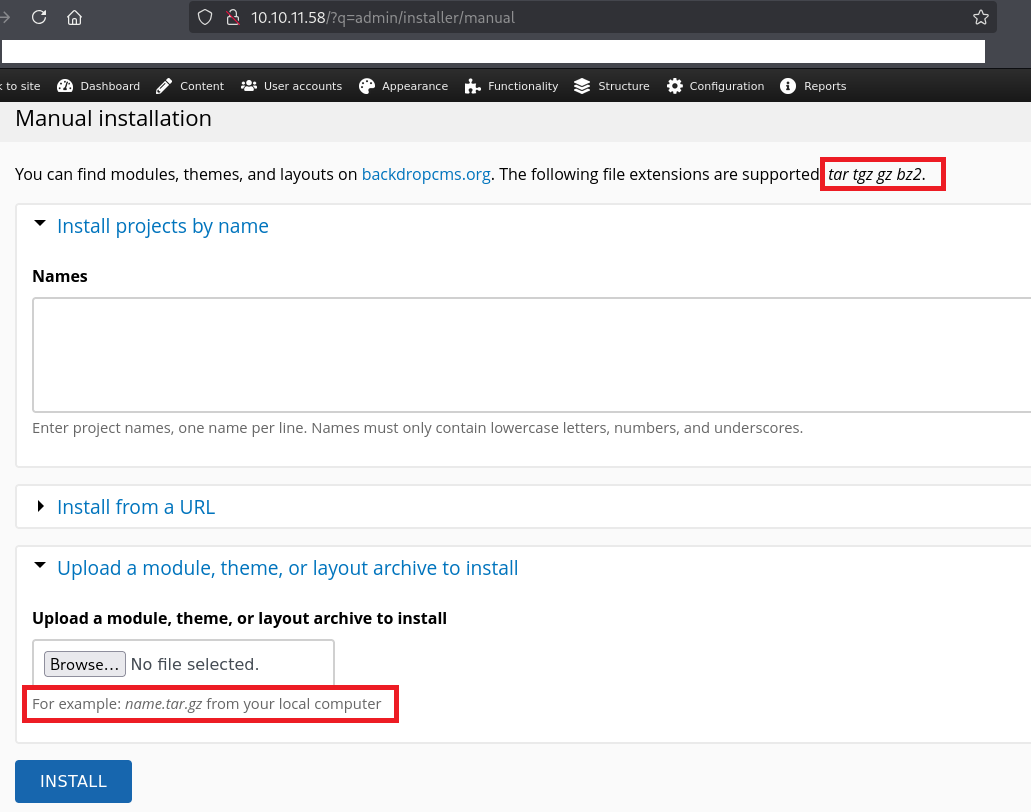Click the Structure layers icon

pyautogui.click(x=582, y=86)
